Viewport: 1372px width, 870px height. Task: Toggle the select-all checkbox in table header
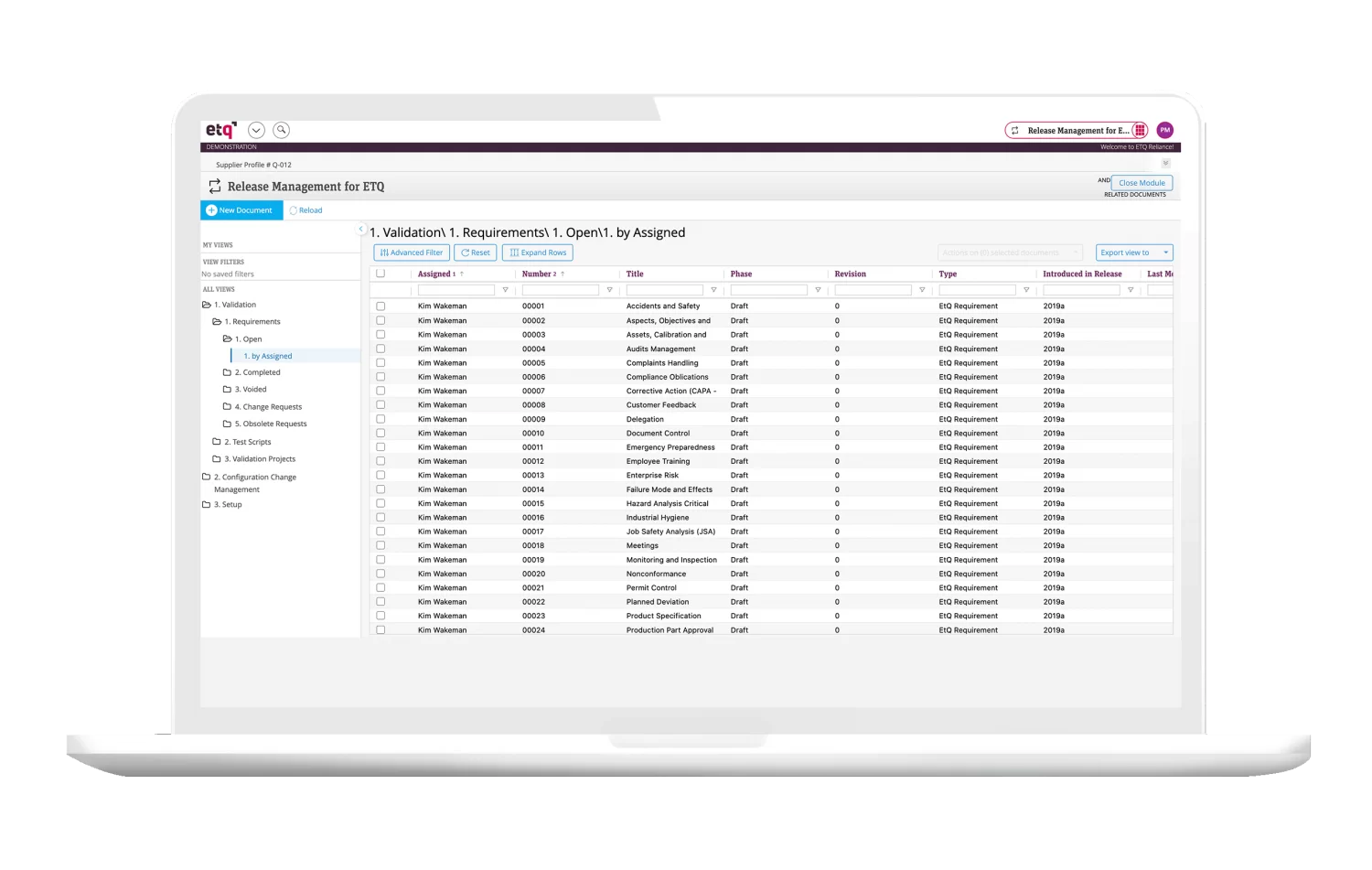pyautogui.click(x=381, y=274)
